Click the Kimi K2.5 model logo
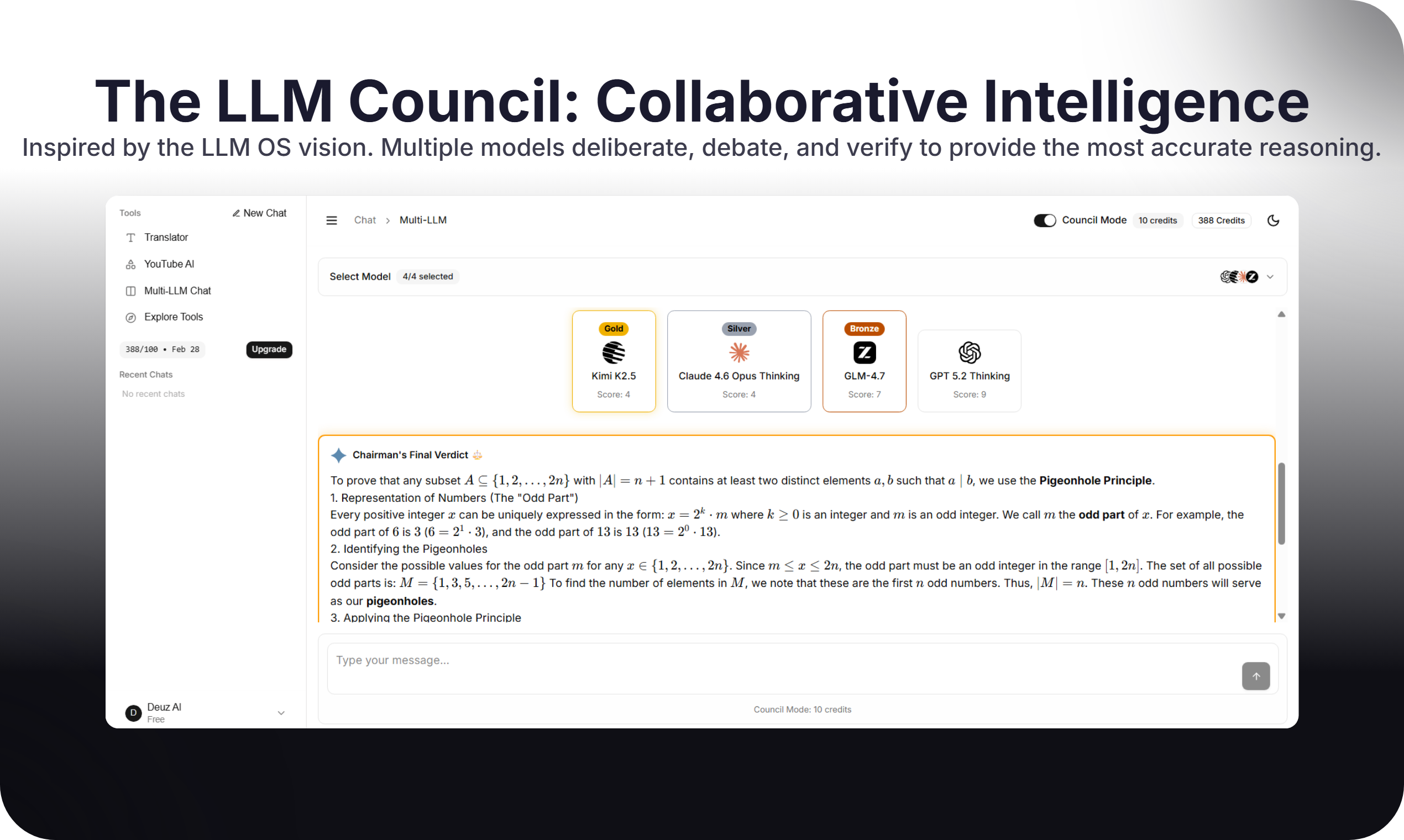The height and width of the screenshot is (840, 1404). pyautogui.click(x=614, y=353)
